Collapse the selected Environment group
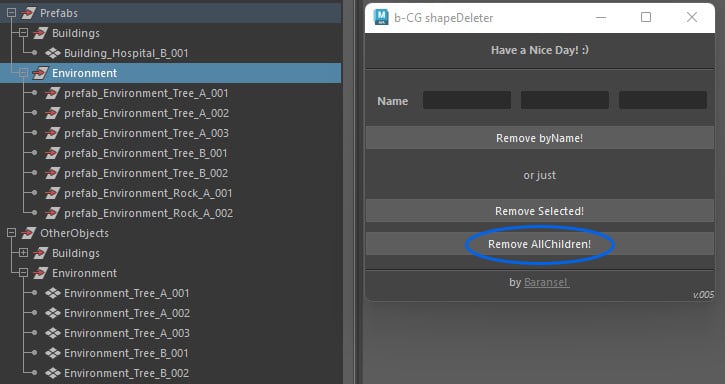Viewport: 725px width, 384px height. coord(24,73)
